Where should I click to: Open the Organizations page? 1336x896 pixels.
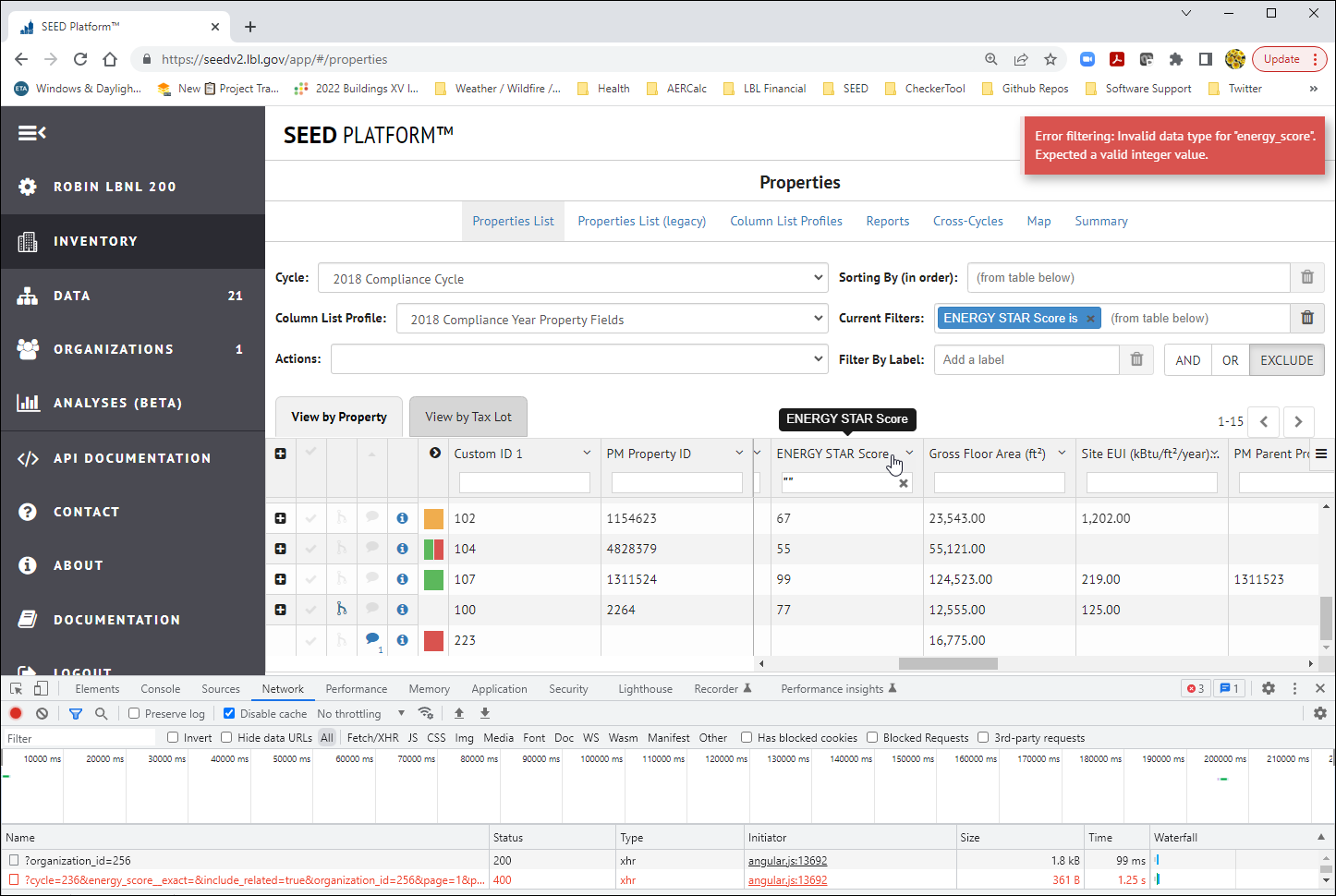(x=133, y=349)
